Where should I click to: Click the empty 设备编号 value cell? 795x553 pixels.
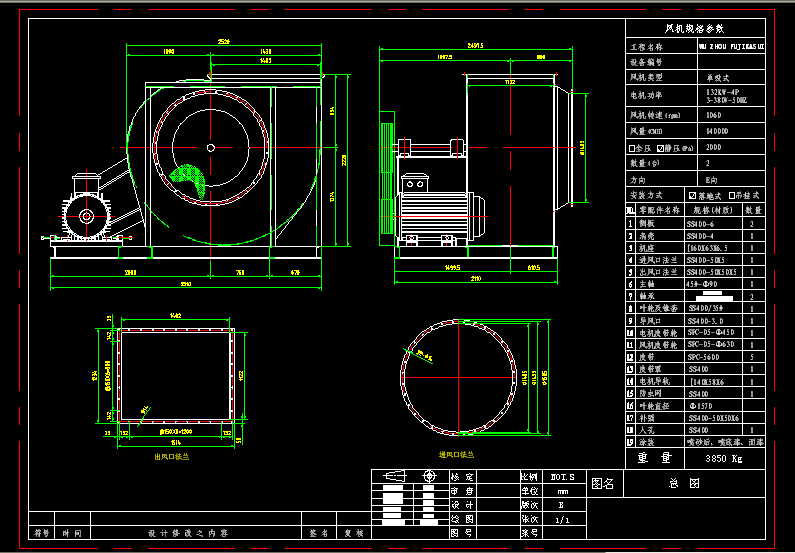pos(731,62)
